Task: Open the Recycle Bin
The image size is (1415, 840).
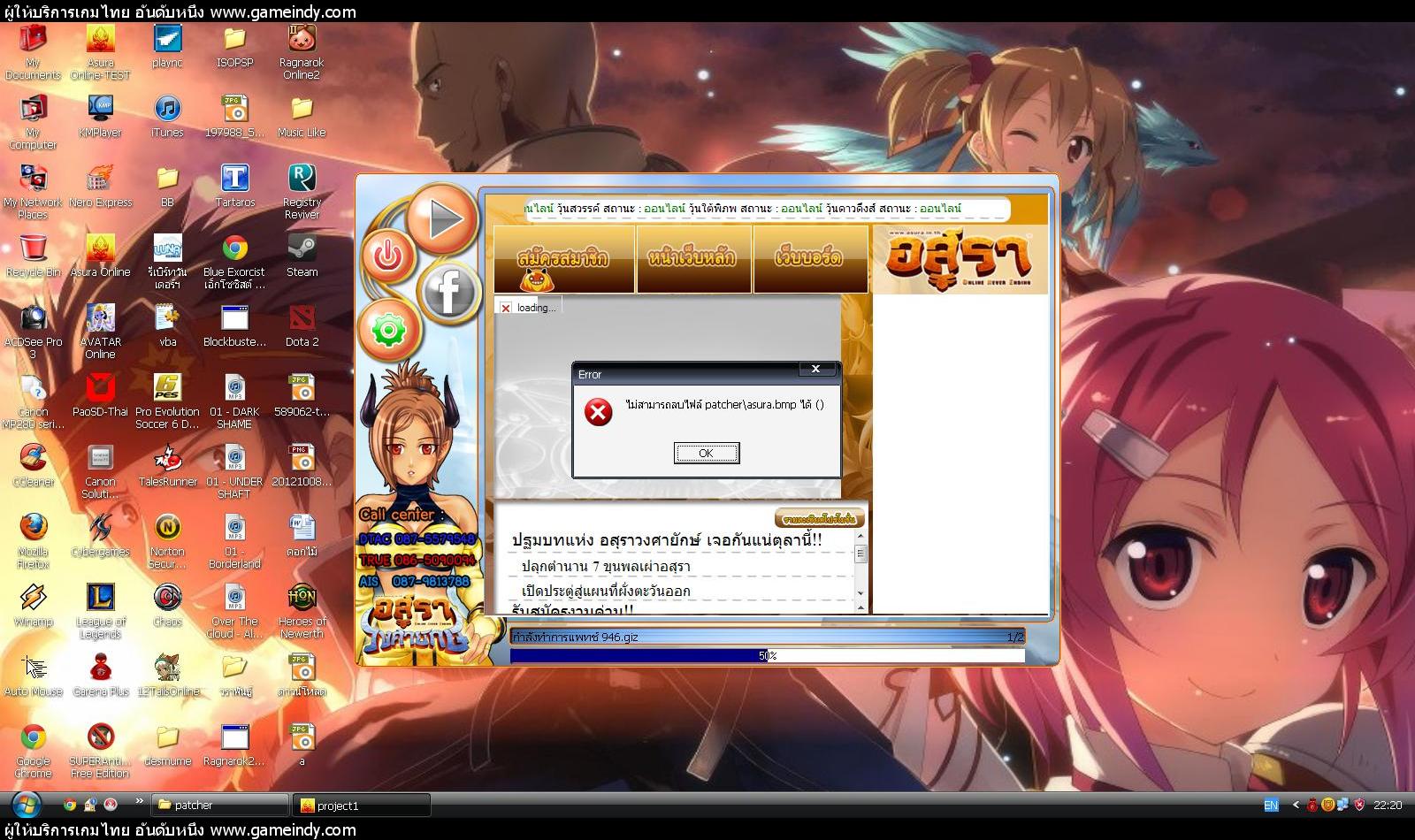Action: coord(33,256)
